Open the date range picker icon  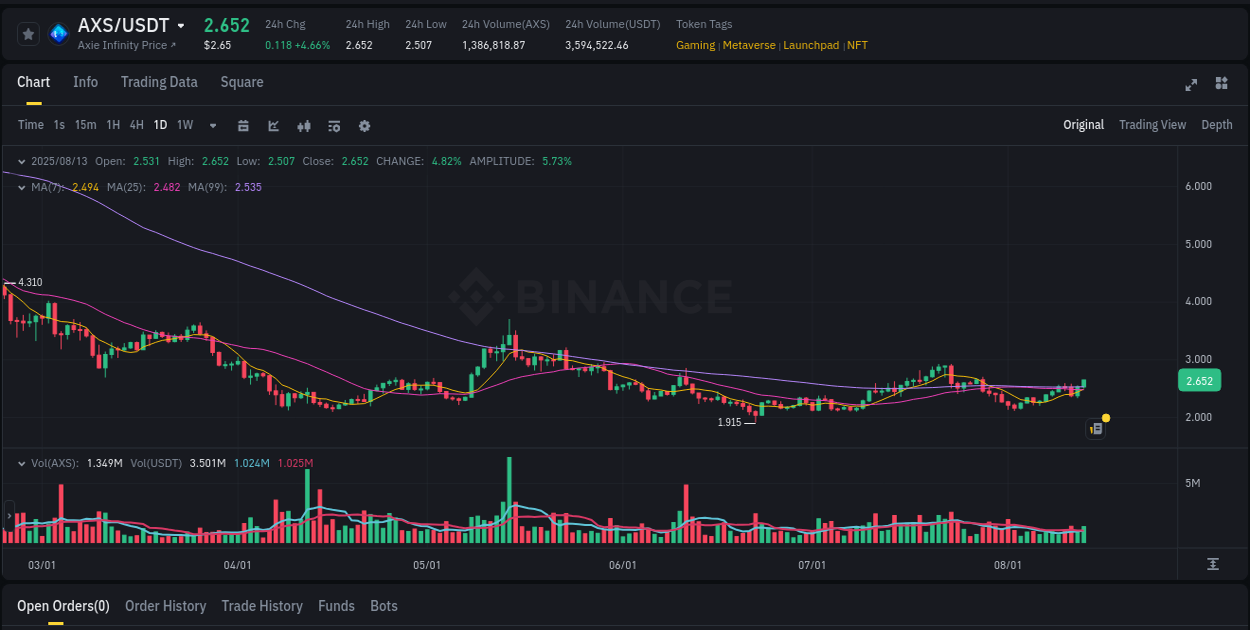pyautogui.click(x=243, y=126)
